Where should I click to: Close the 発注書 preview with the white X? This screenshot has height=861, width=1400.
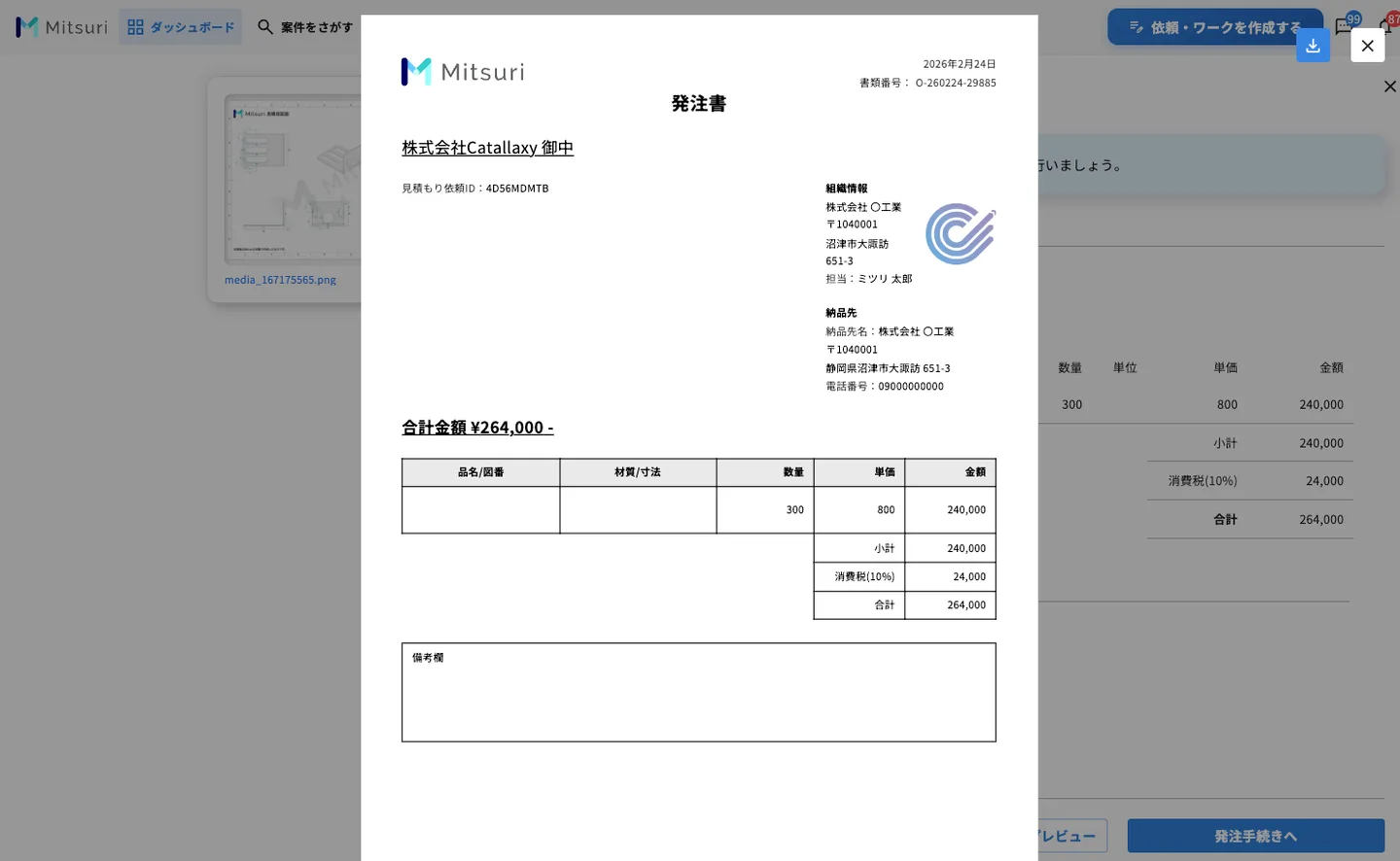[x=1367, y=46]
